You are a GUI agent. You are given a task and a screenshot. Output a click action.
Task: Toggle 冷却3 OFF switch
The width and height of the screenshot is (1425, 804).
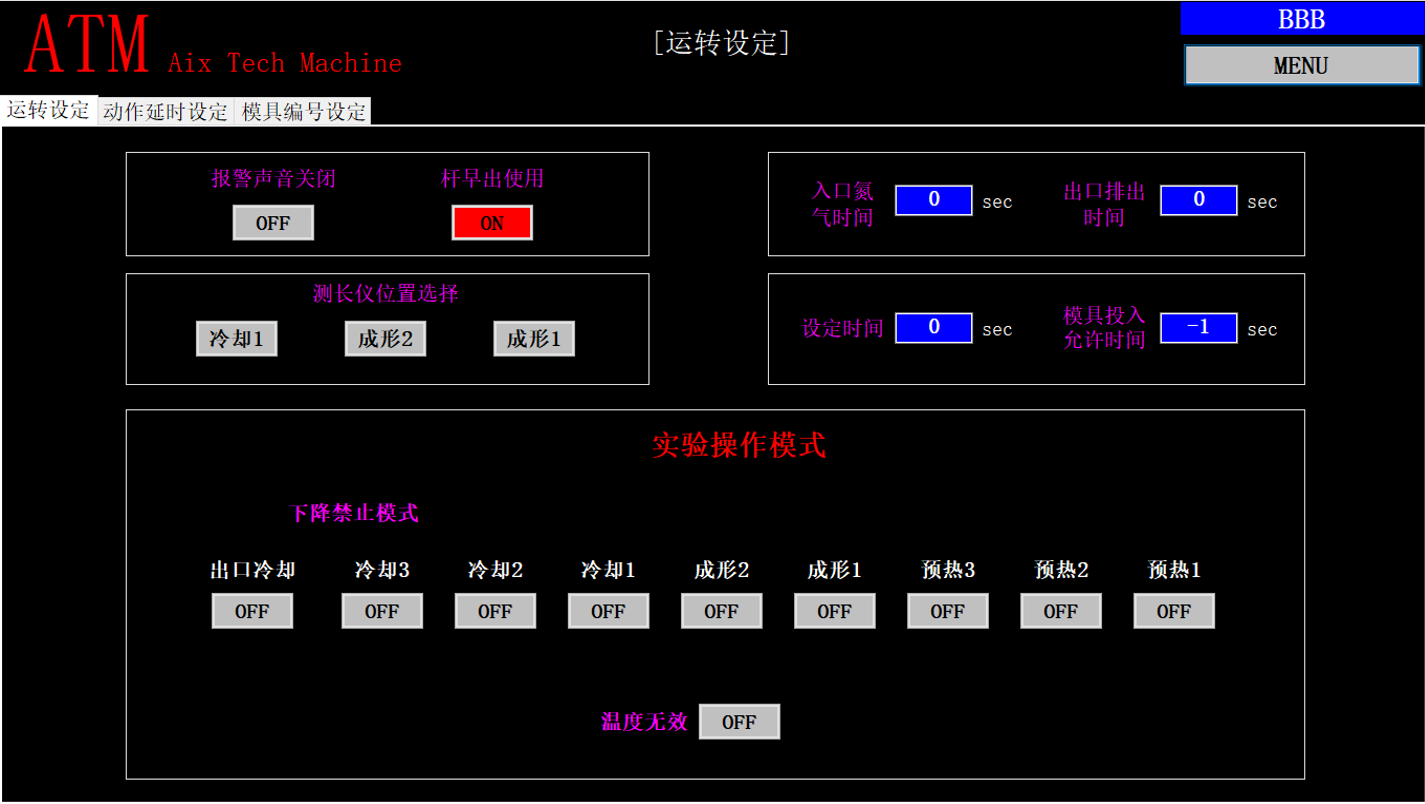381,610
